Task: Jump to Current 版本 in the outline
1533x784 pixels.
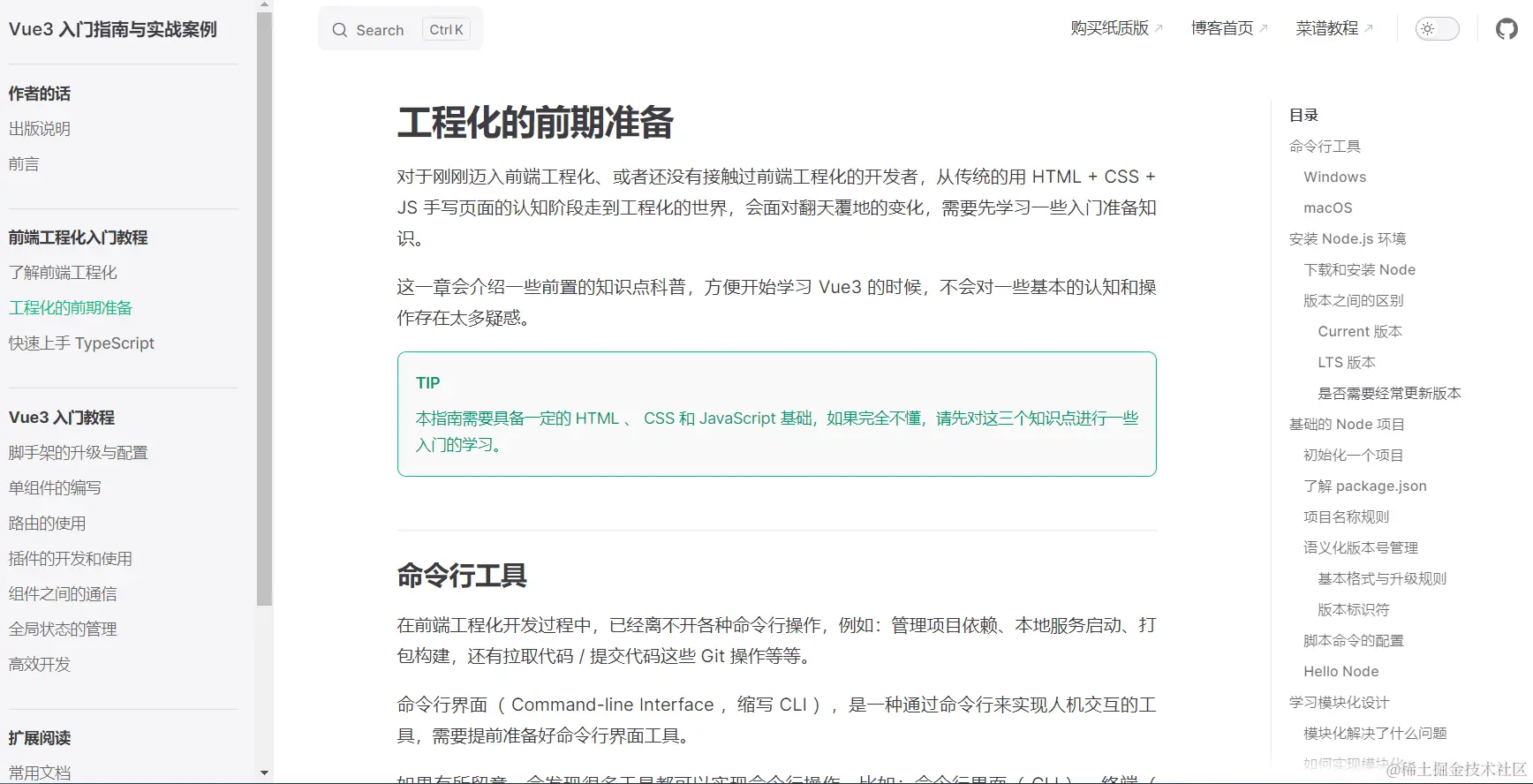Action: (x=1360, y=332)
